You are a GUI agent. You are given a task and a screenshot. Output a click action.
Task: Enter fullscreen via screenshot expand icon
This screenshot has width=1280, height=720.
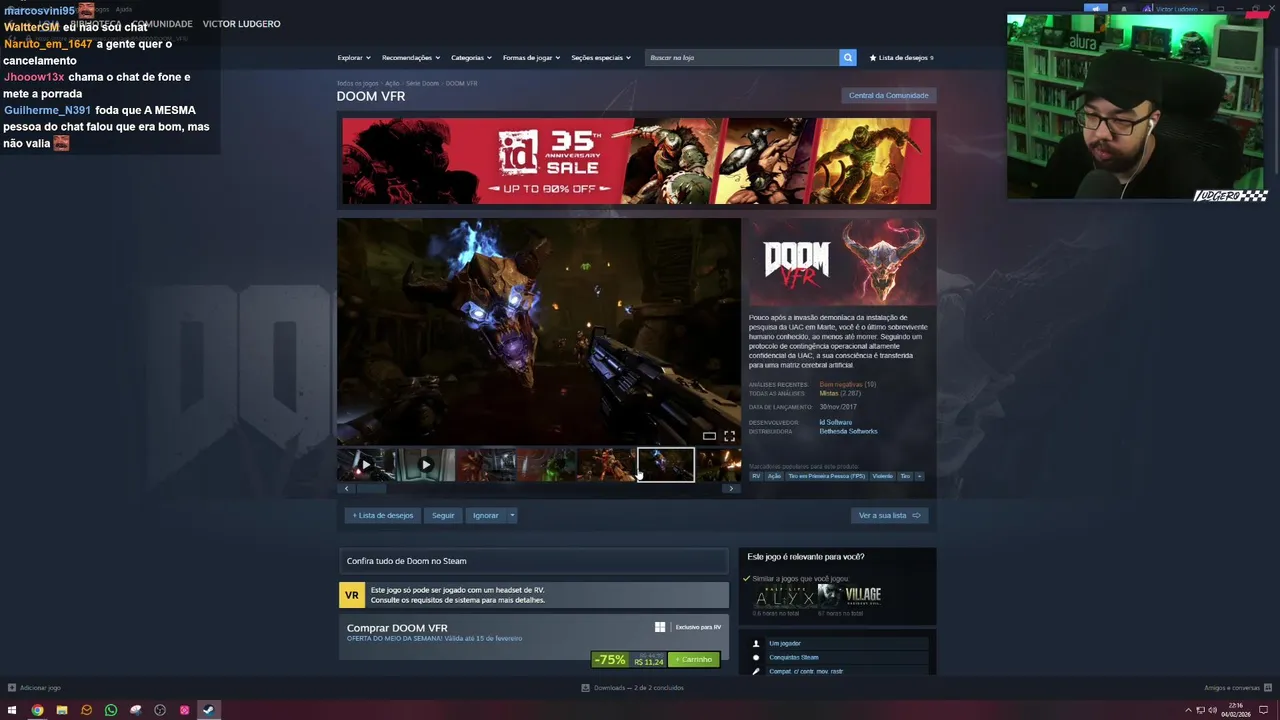pos(729,436)
